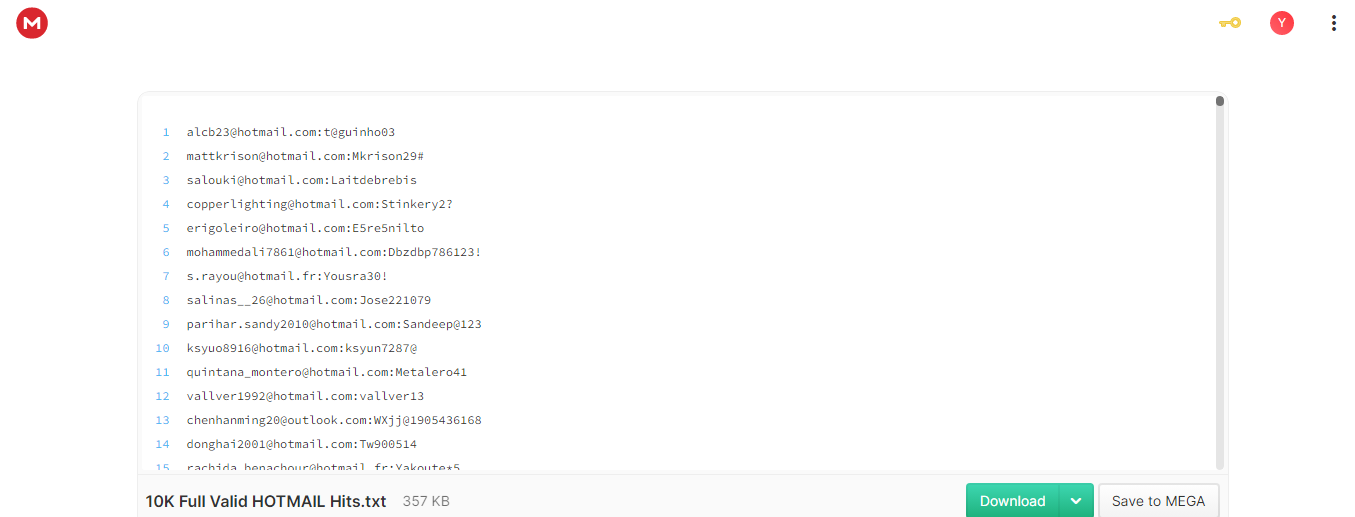This screenshot has width=1355, height=517.
Task: Open the three-dot more options menu
Action: (x=1333, y=23)
